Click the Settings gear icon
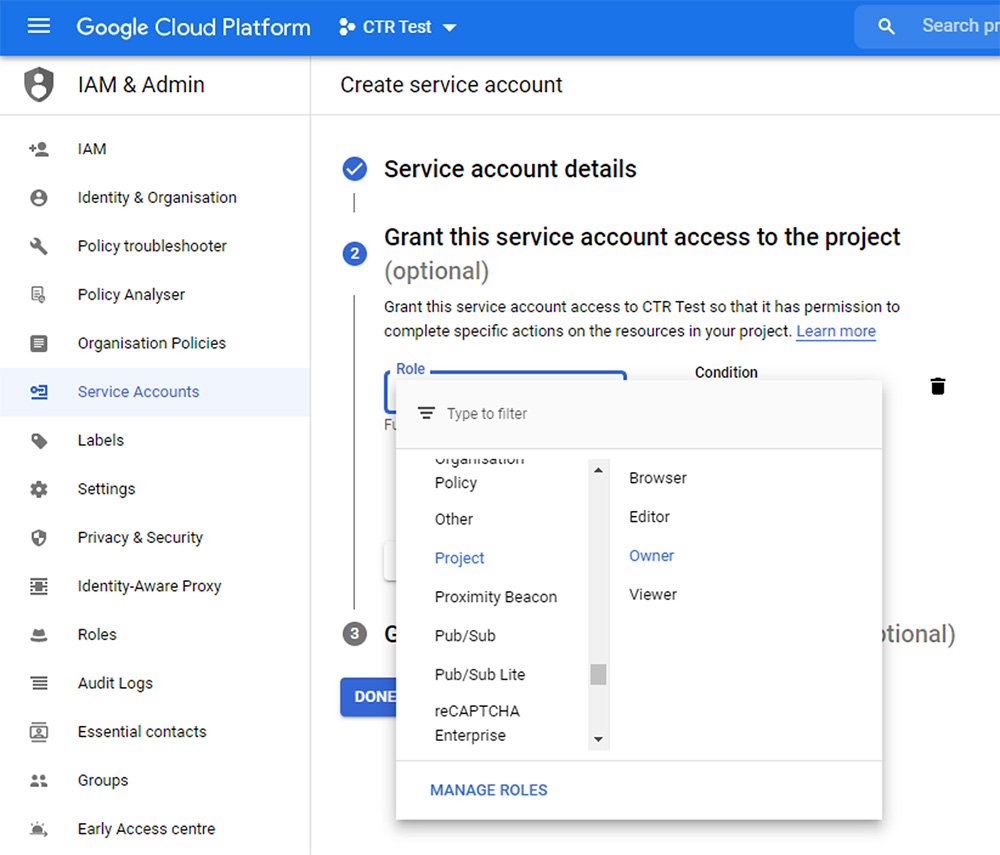 (x=39, y=489)
